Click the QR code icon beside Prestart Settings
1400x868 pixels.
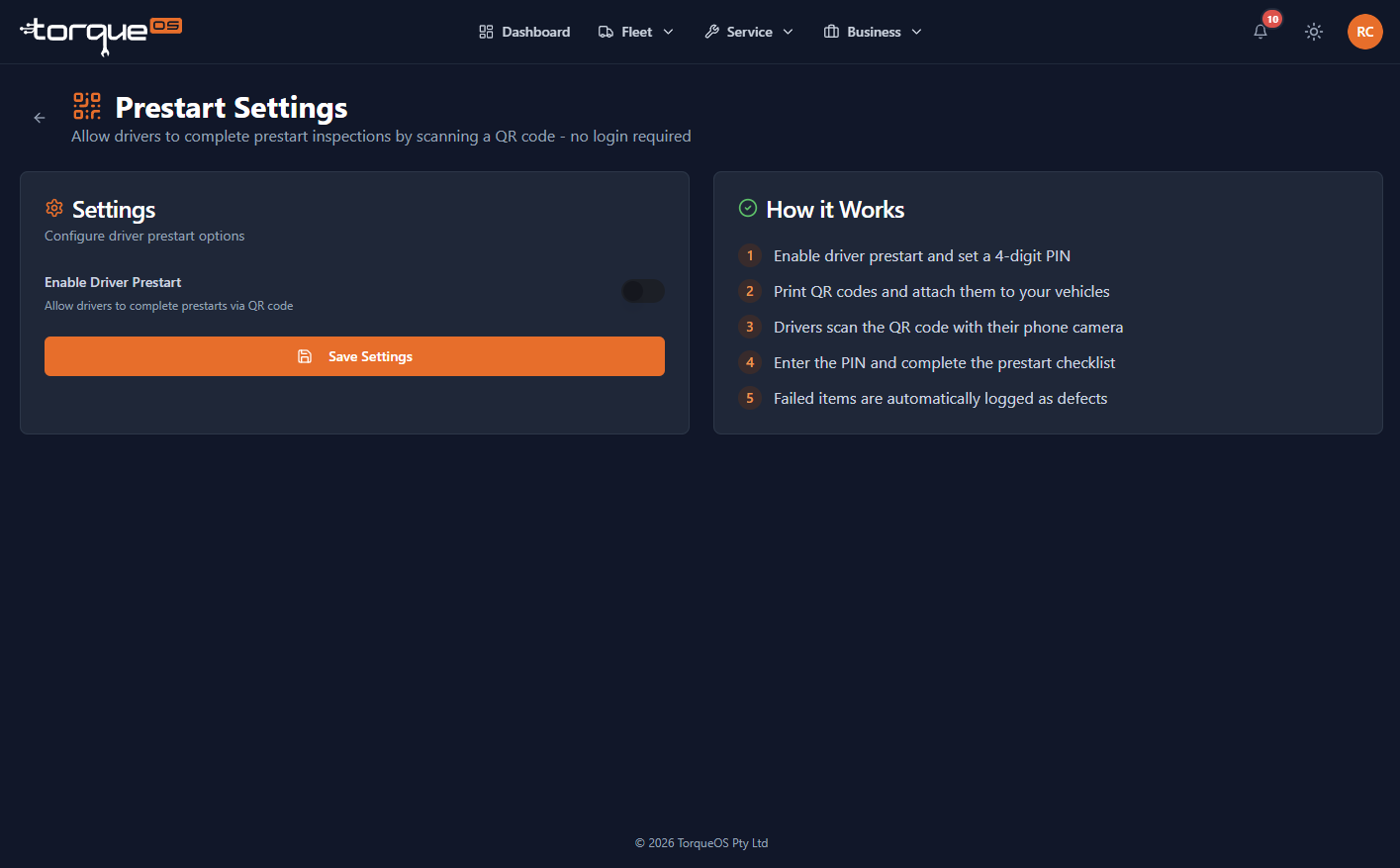(x=87, y=106)
